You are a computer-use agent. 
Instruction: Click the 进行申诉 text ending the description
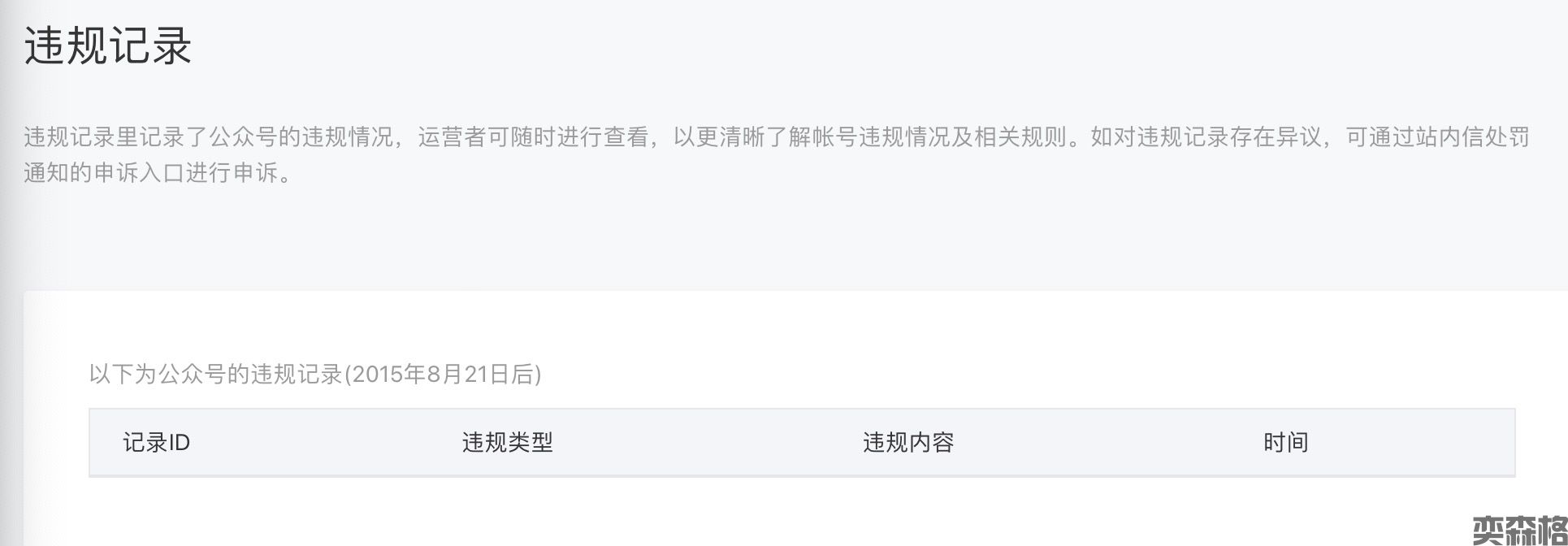pyautogui.click(x=232, y=173)
